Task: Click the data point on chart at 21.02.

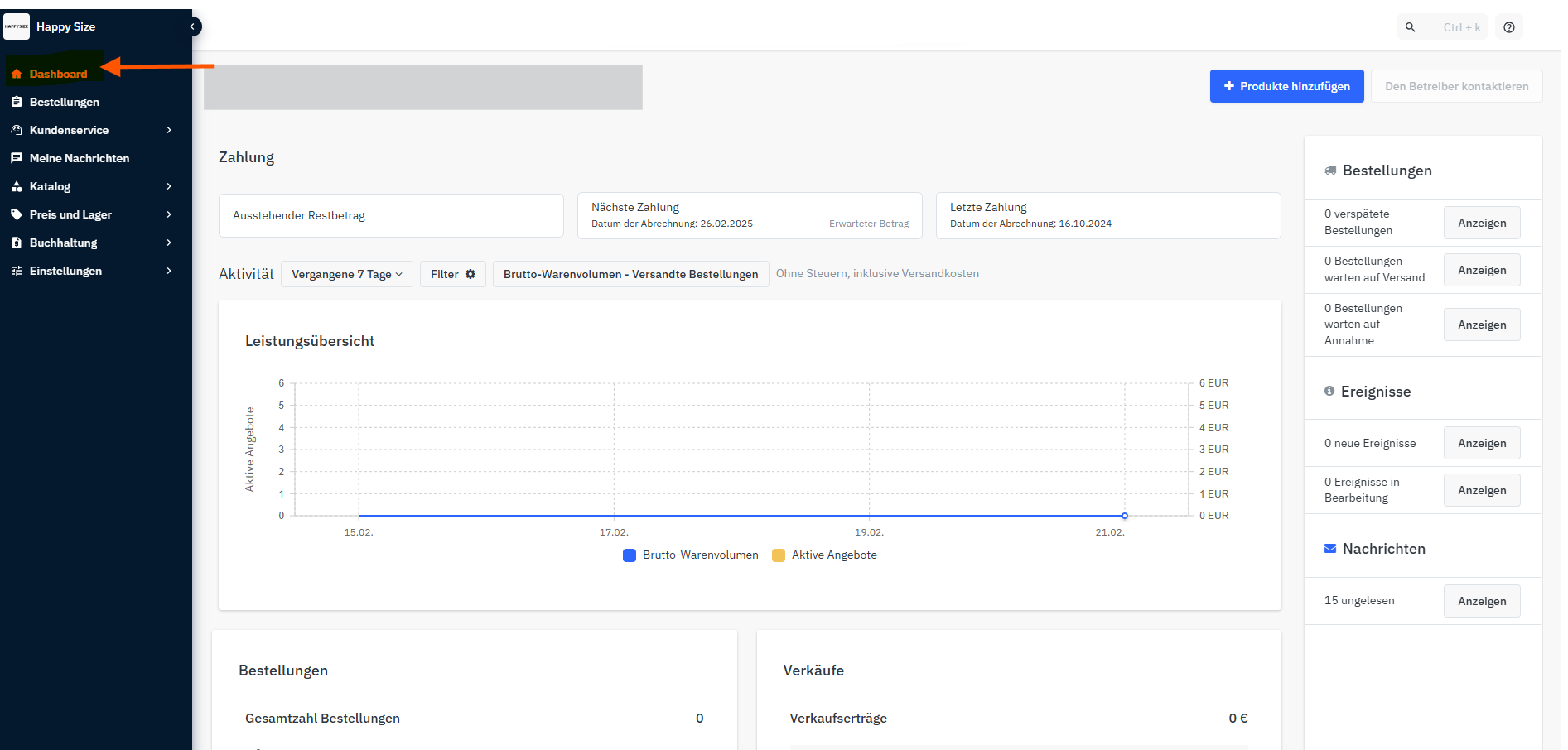Action: point(1124,516)
